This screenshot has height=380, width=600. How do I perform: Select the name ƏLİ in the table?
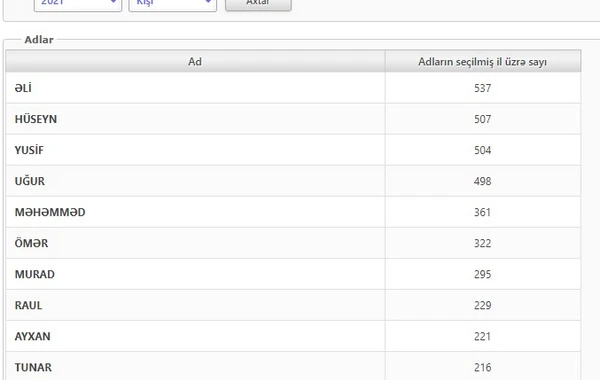pyautogui.click(x=23, y=88)
